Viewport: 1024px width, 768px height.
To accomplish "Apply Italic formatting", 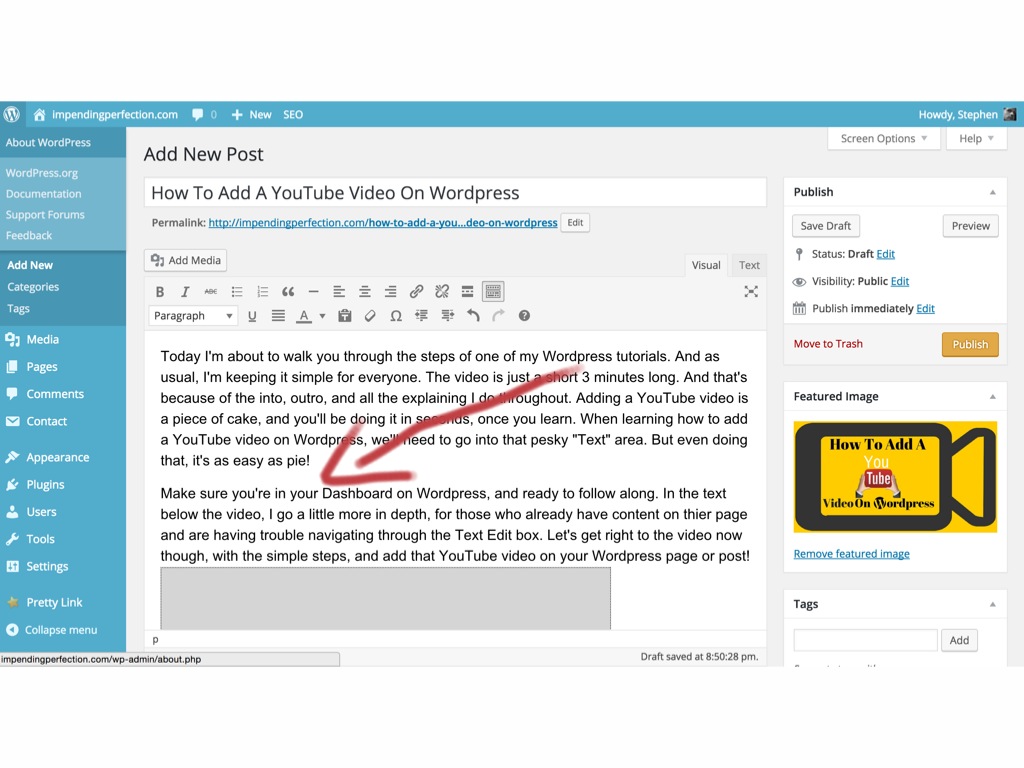I will pos(185,292).
